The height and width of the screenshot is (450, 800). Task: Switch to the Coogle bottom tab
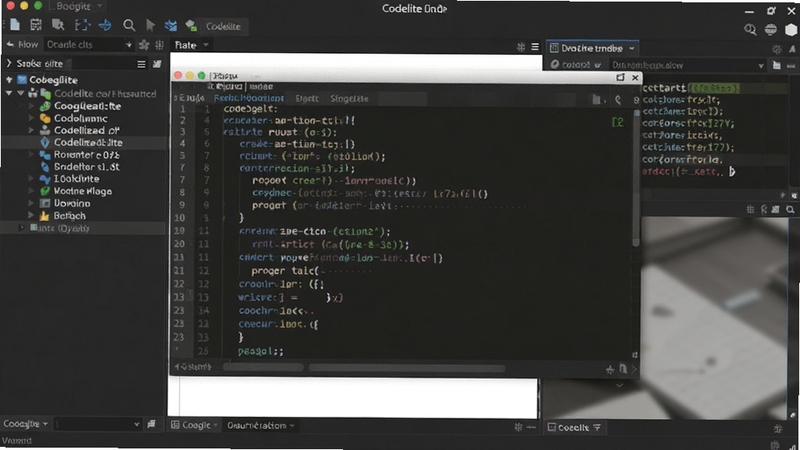(194, 425)
